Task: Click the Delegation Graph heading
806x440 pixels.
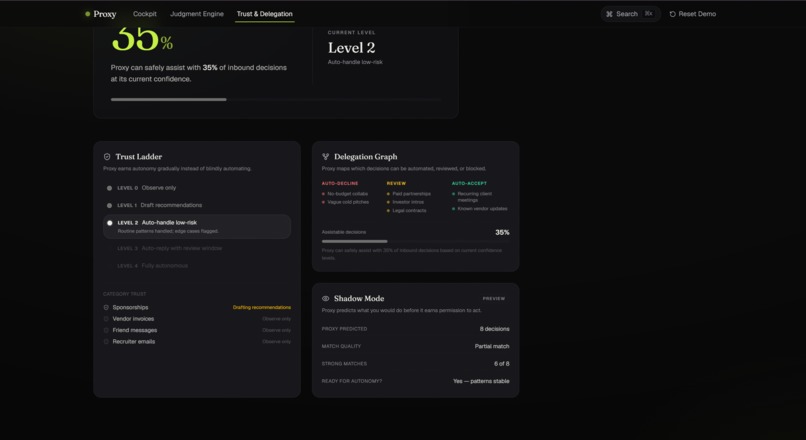Action: point(365,157)
